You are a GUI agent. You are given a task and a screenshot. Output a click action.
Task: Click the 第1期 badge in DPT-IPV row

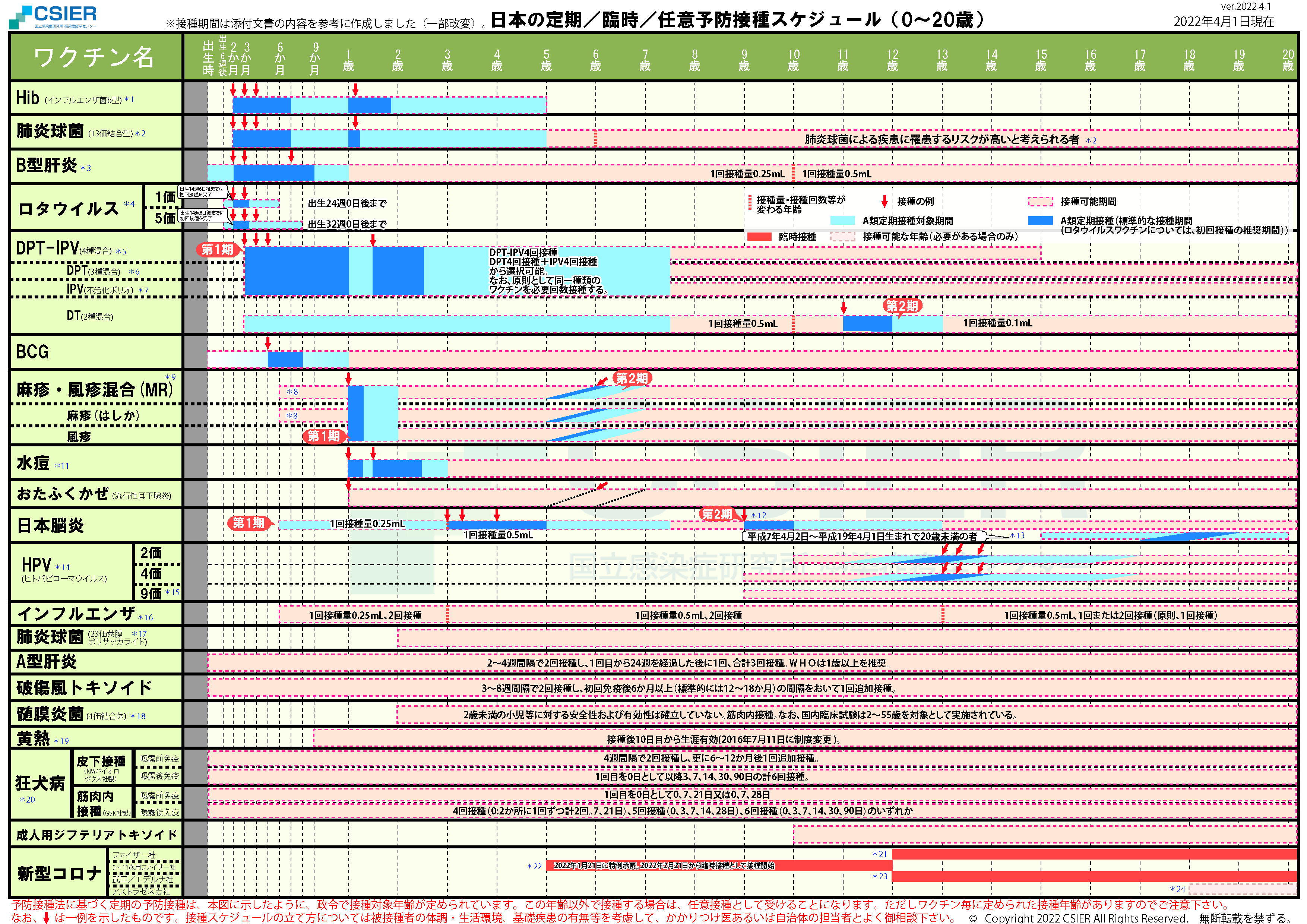pyautogui.click(x=218, y=249)
